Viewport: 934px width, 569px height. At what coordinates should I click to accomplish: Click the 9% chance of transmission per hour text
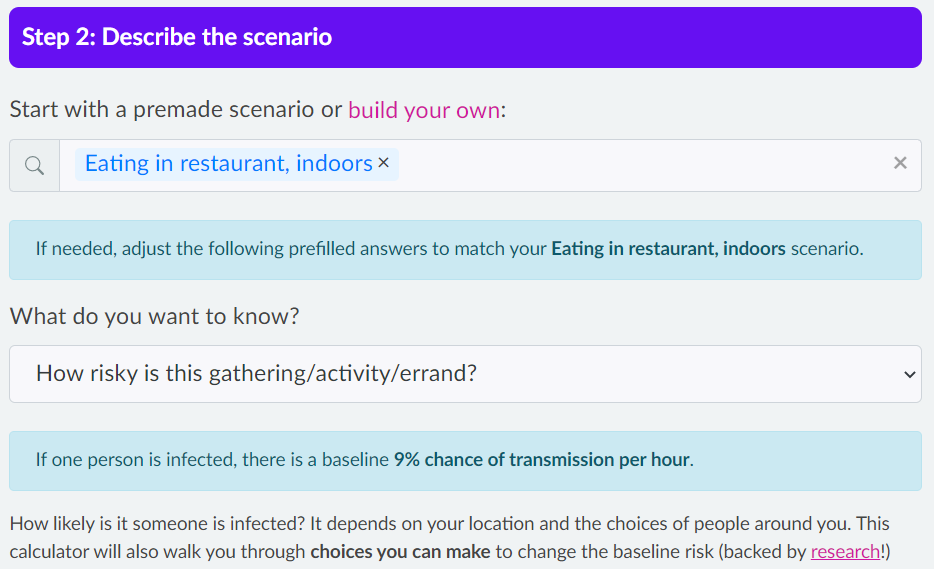tap(541, 460)
